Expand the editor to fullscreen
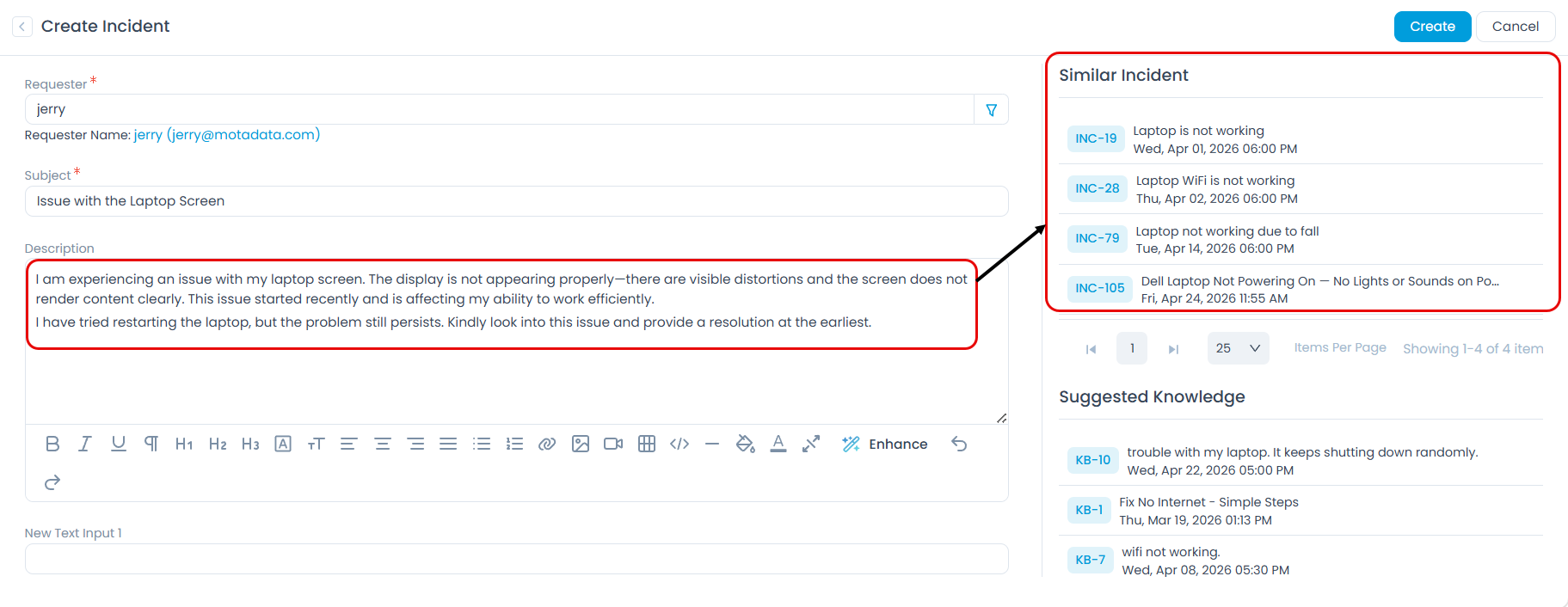The width and height of the screenshot is (1568, 607). 811,444
